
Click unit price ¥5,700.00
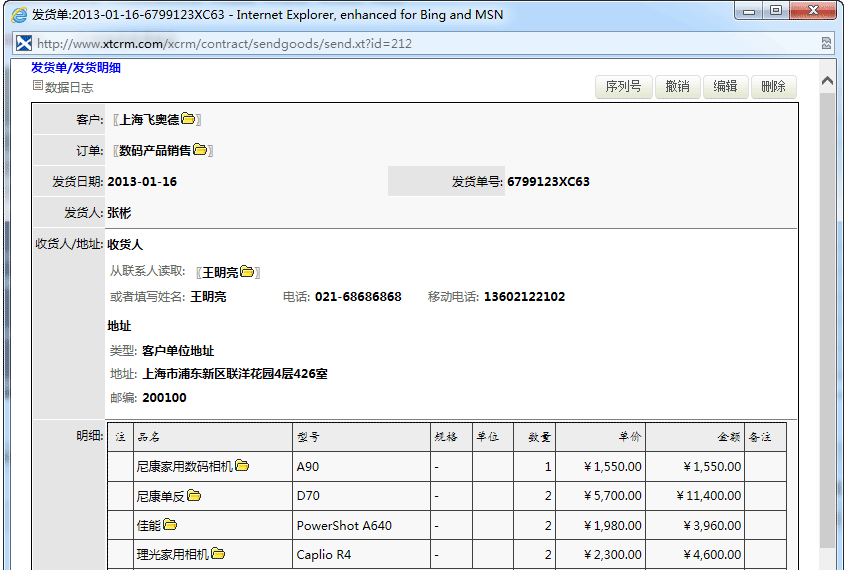pos(613,496)
